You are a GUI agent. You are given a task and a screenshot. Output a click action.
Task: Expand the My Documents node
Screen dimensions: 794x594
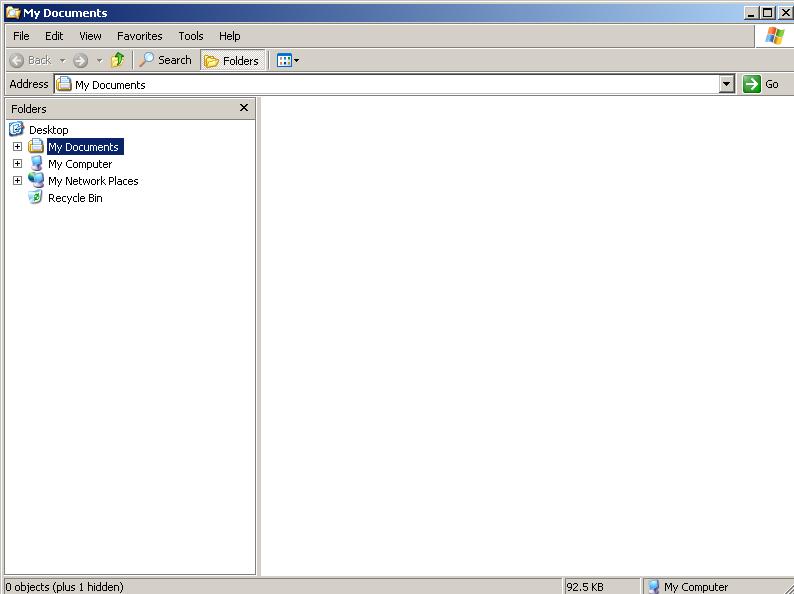click(17, 146)
